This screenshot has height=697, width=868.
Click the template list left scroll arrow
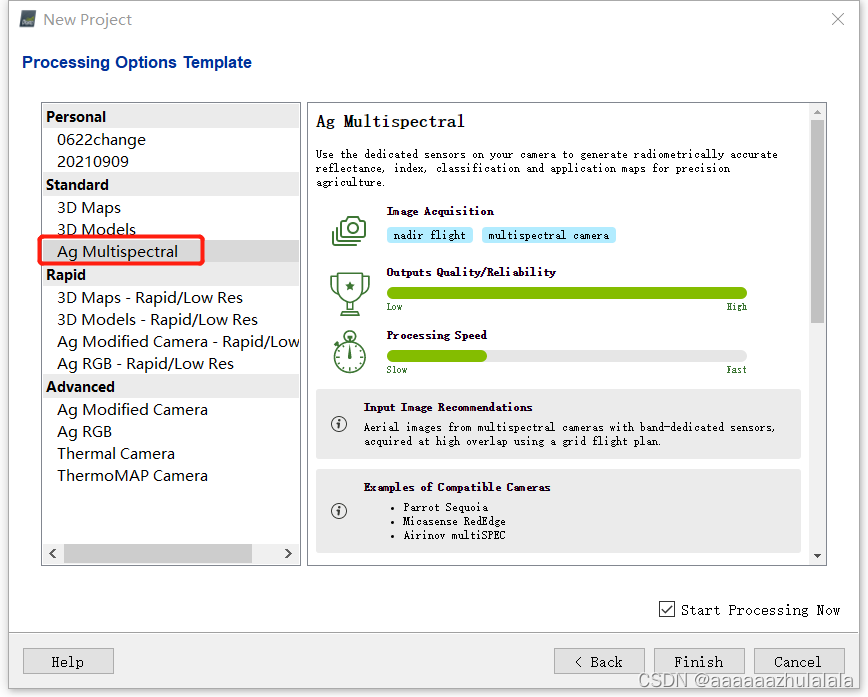point(53,553)
